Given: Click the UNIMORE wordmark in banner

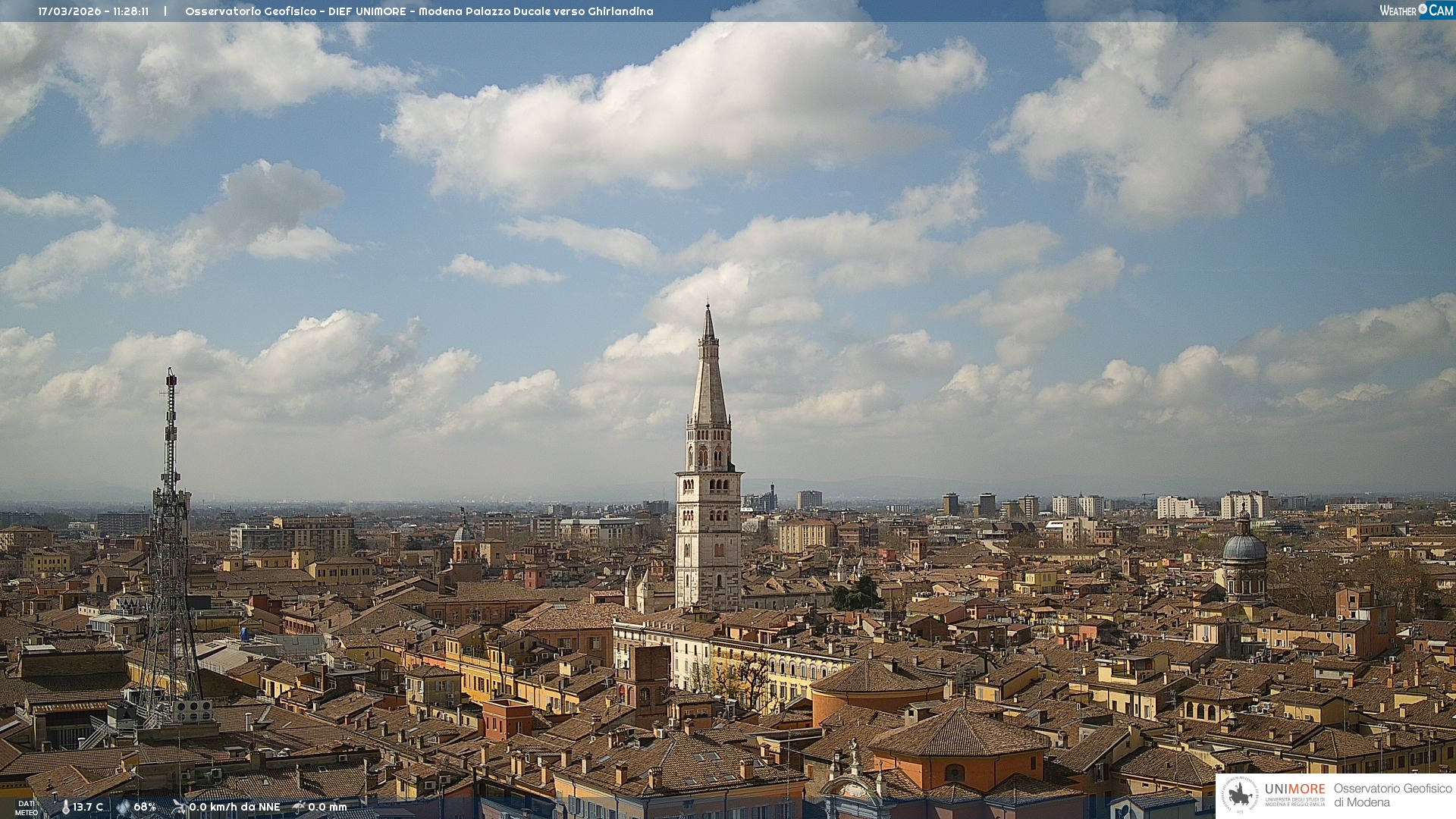Looking at the screenshot, I should click(x=1294, y=789).
